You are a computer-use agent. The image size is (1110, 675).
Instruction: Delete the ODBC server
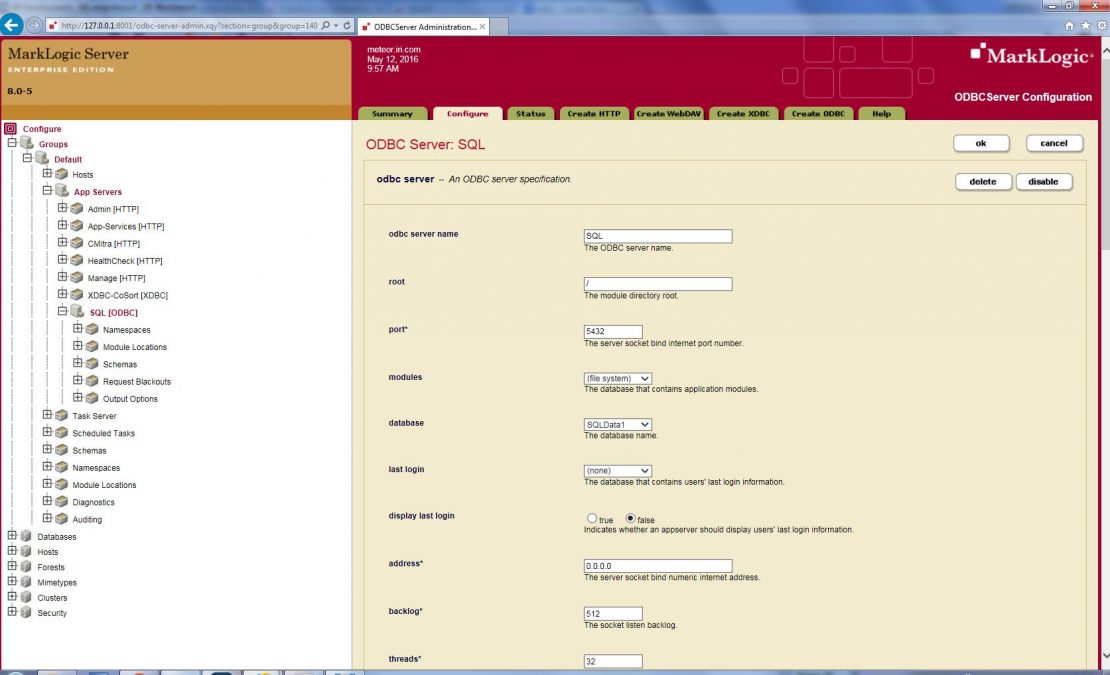tap(983, 182)
